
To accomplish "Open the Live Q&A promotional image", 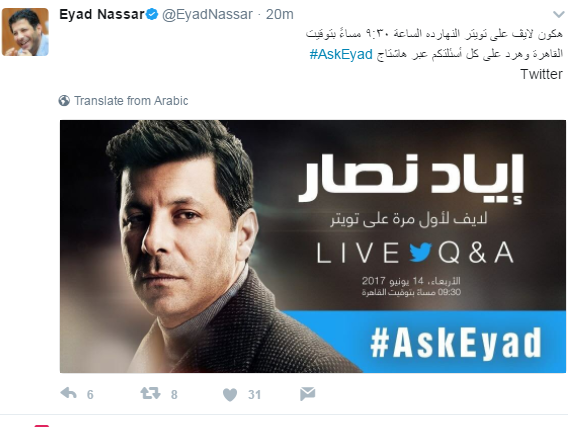I will [313, 246].
